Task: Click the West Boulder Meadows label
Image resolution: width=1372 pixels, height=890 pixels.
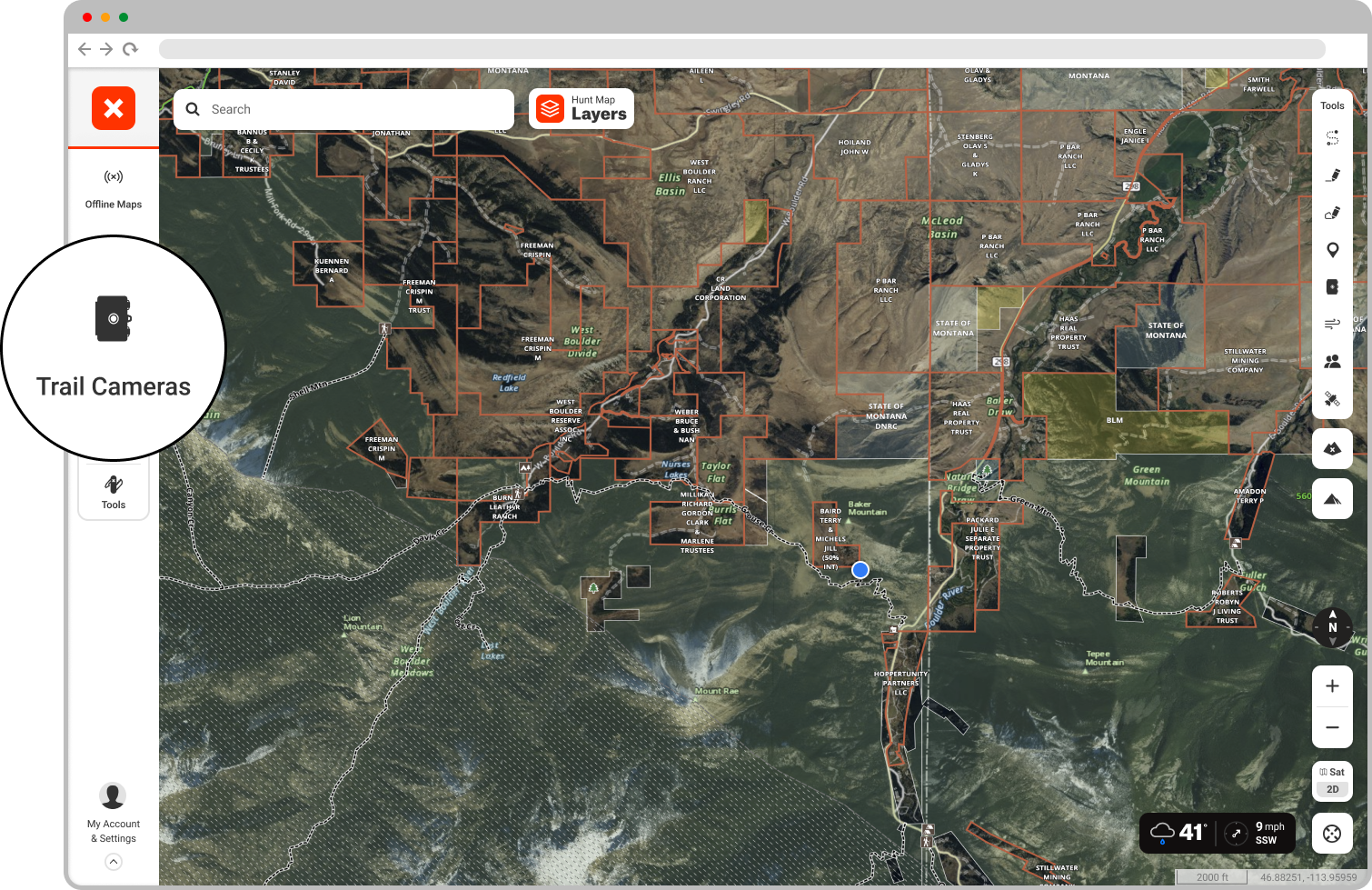Action: pyautogui.click(x=412, y=661)
